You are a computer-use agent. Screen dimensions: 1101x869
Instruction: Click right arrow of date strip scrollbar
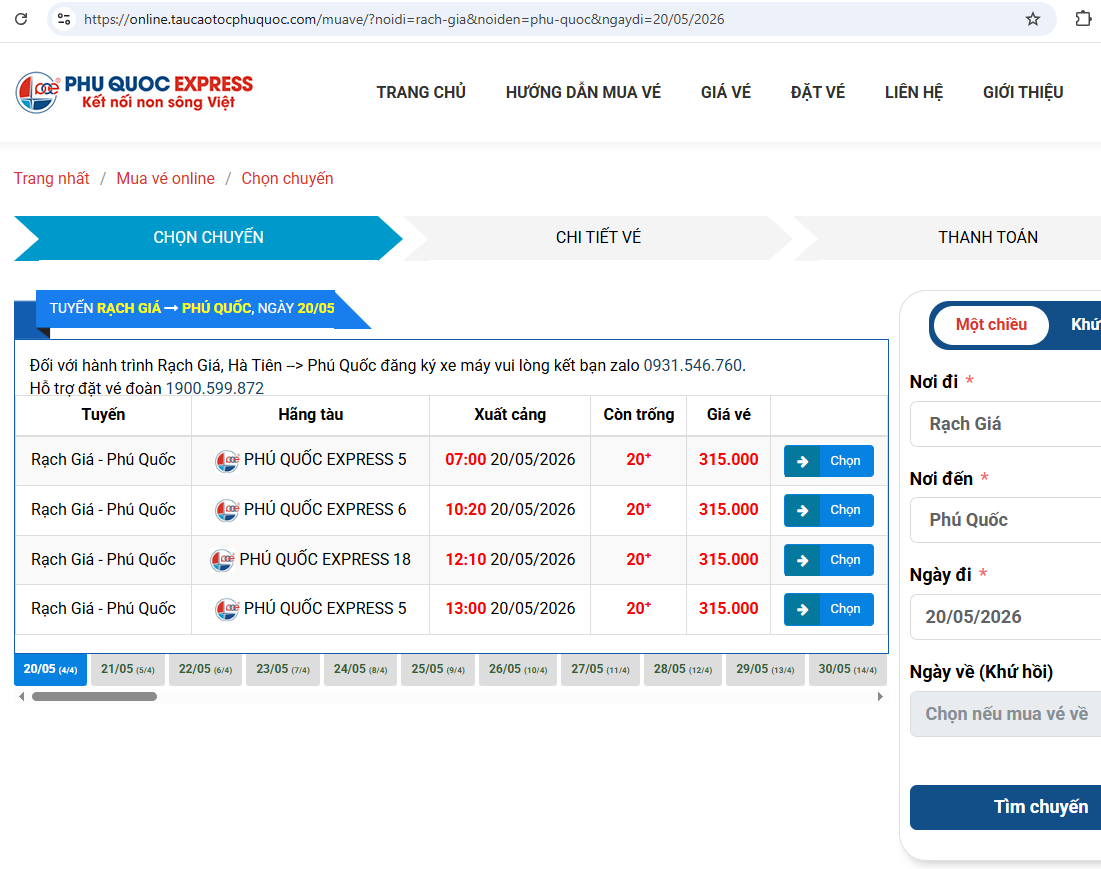coord(880,696)
